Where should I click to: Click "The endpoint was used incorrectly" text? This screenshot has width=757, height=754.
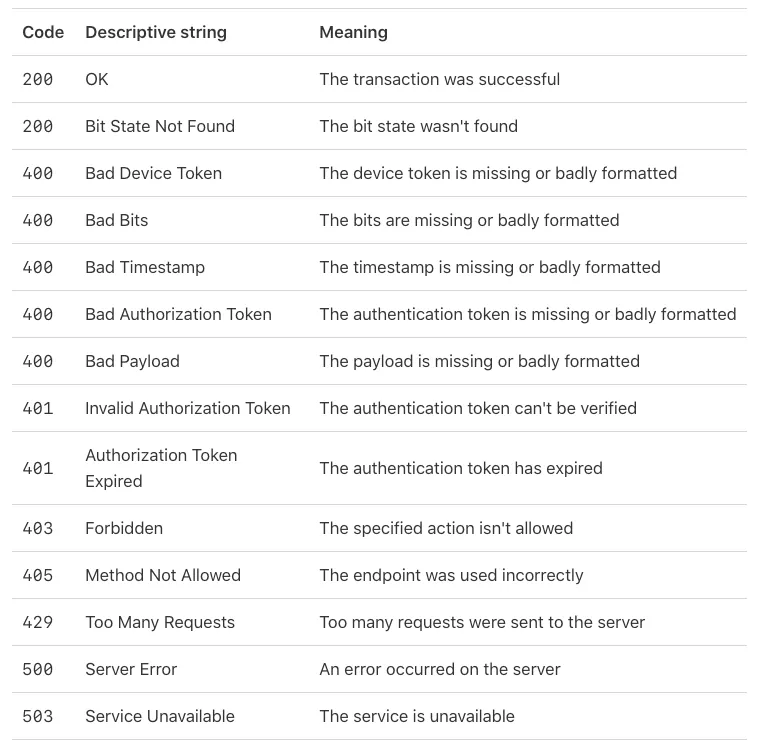pos(451,575)
